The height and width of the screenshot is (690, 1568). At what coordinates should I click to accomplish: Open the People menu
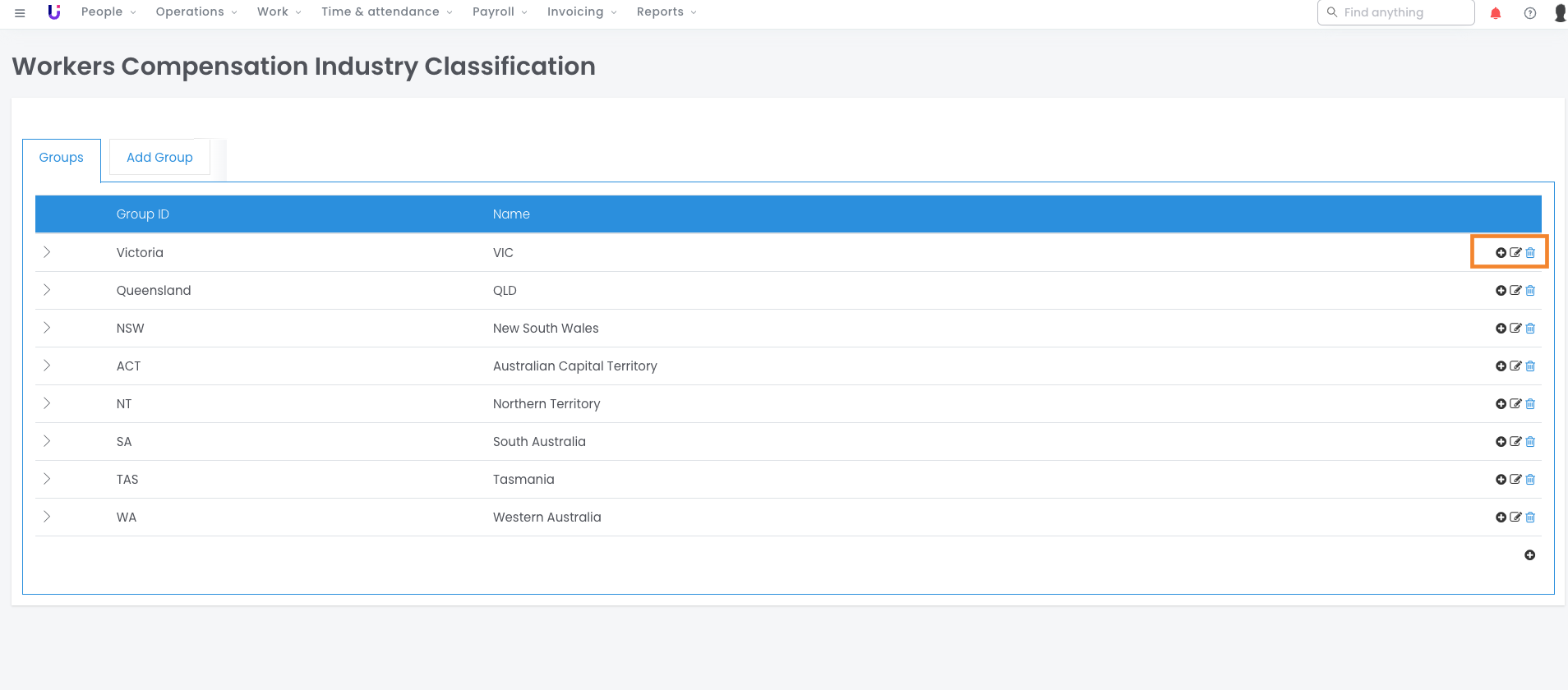108,12
